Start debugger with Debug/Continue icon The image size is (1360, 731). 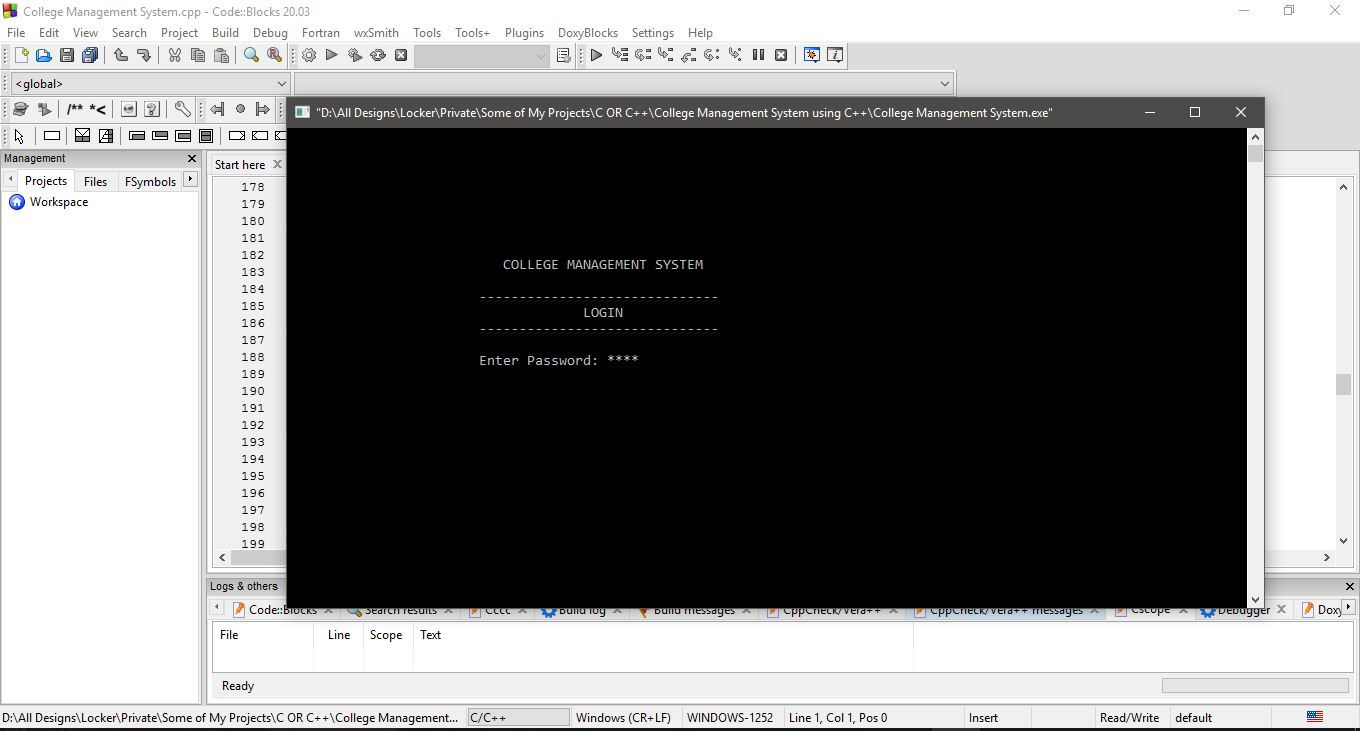coord(596,56)
